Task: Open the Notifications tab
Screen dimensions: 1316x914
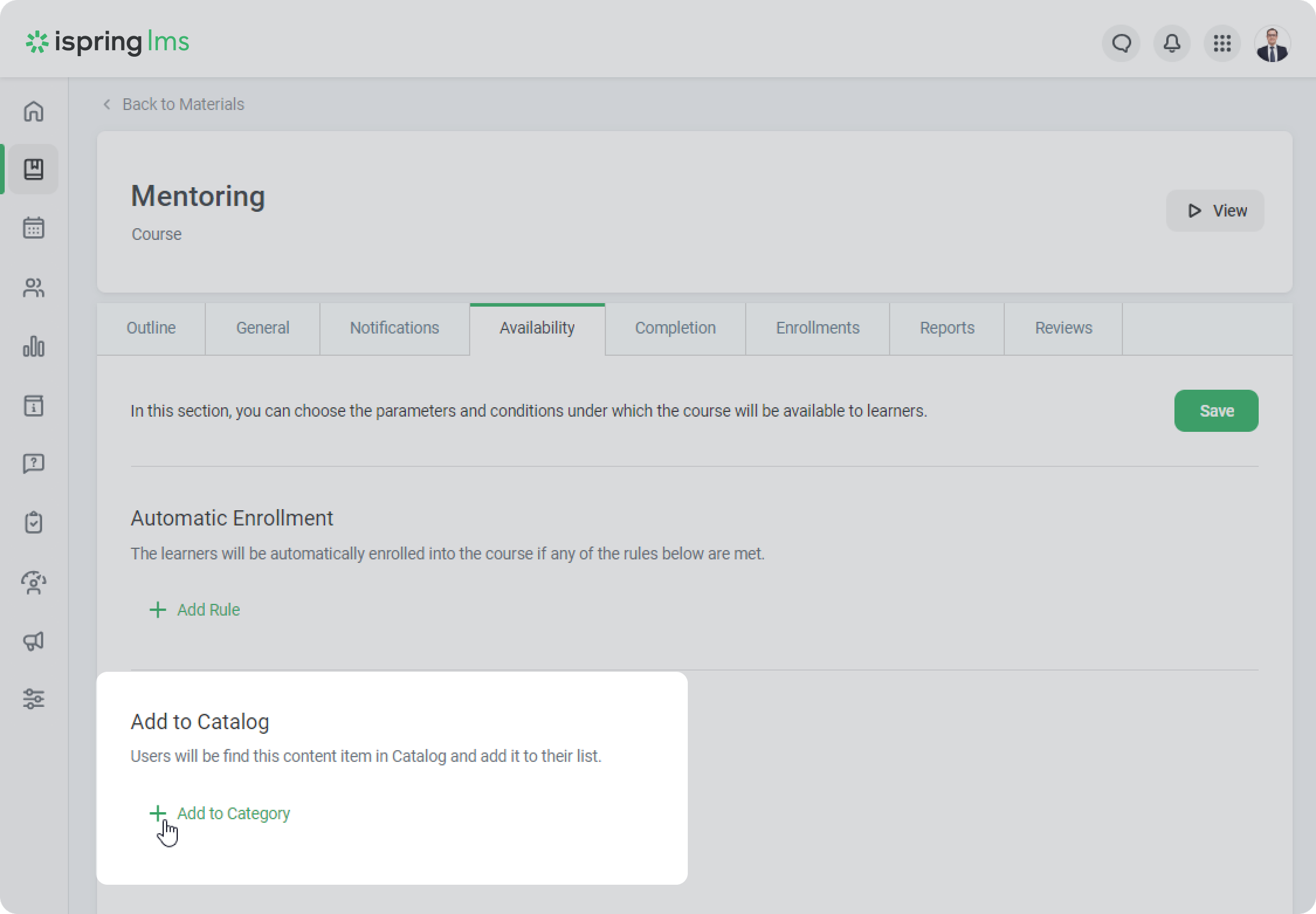Action: tap(394, 328)
